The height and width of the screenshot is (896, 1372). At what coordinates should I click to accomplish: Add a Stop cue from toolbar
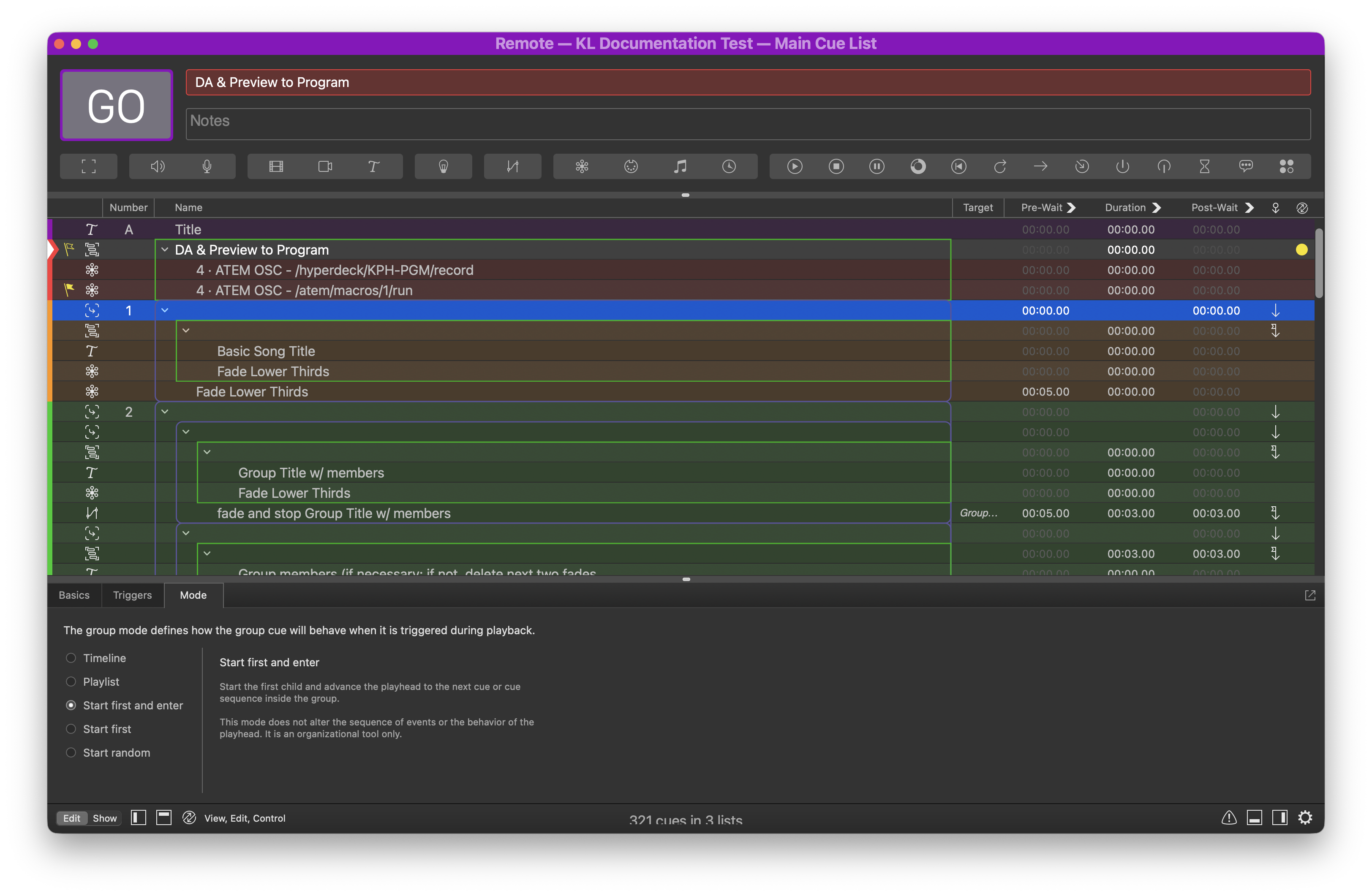pos(836,166)
